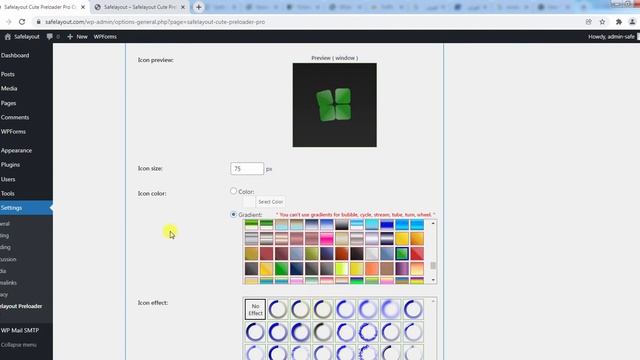640x360 pixels.
Task: Pick the red gradient swatch beside the selected green
Action: tap(417, 253)
